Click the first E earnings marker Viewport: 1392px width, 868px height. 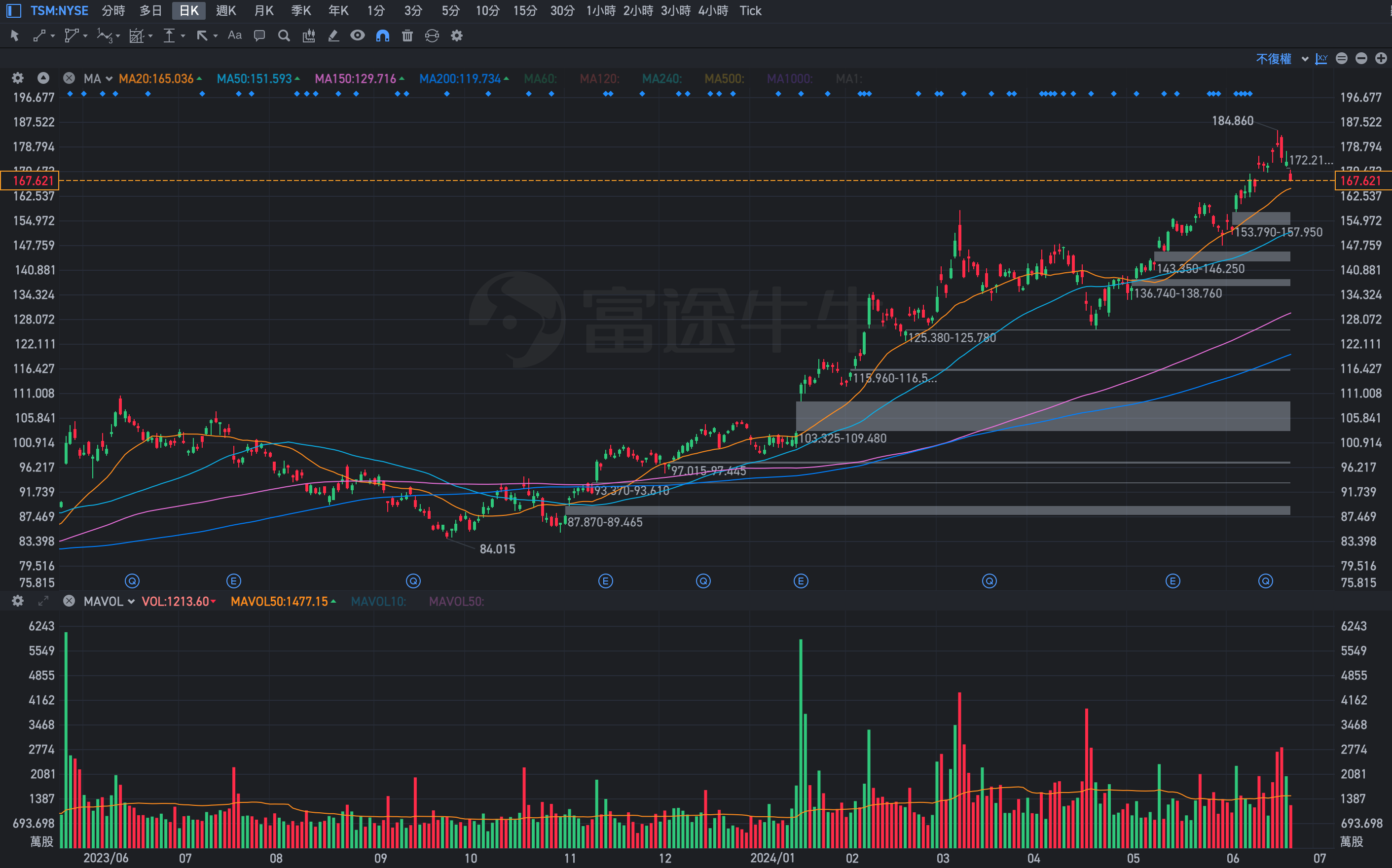click(x=234, y=581)
